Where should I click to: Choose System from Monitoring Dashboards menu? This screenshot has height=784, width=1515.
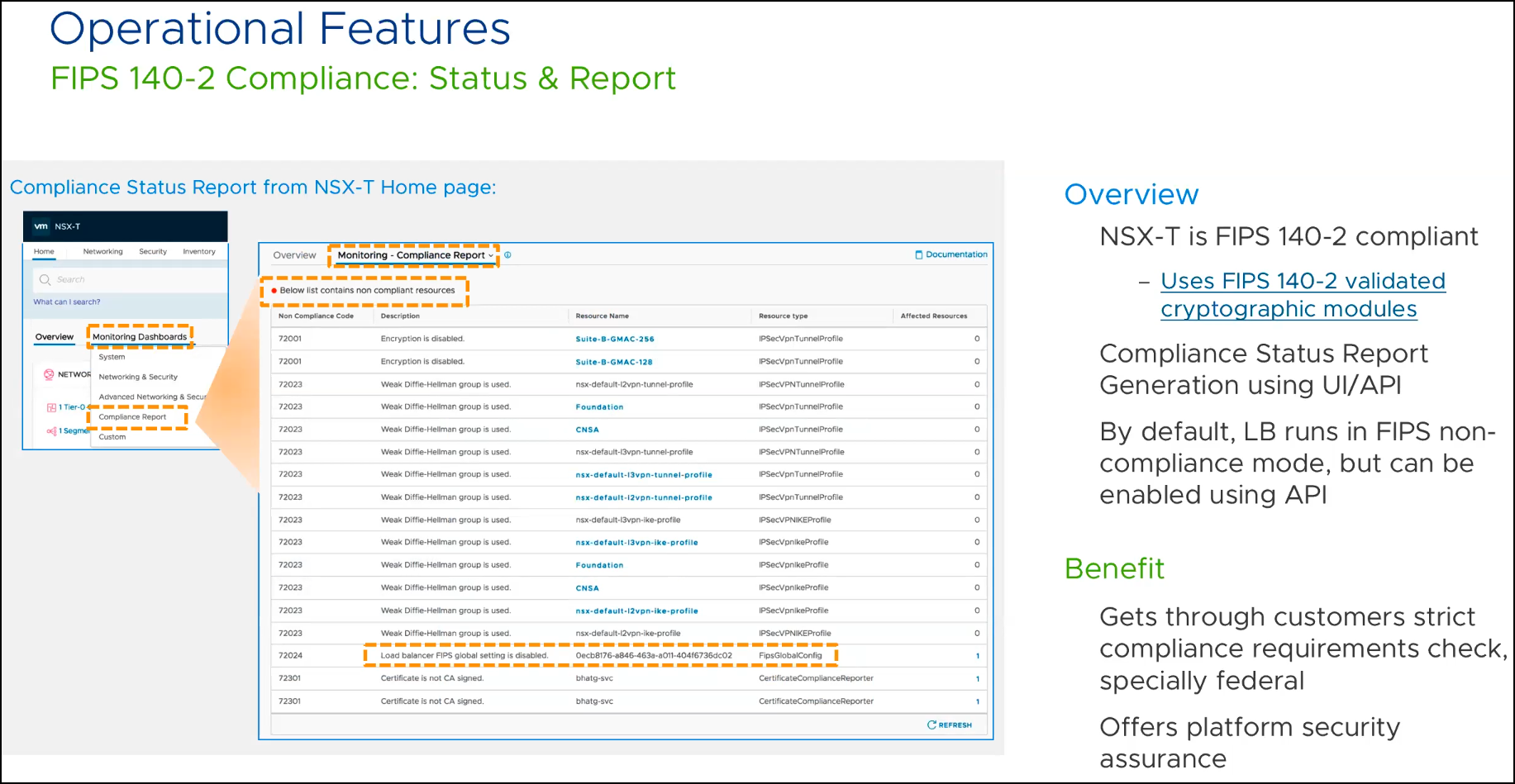pos(112,357)
